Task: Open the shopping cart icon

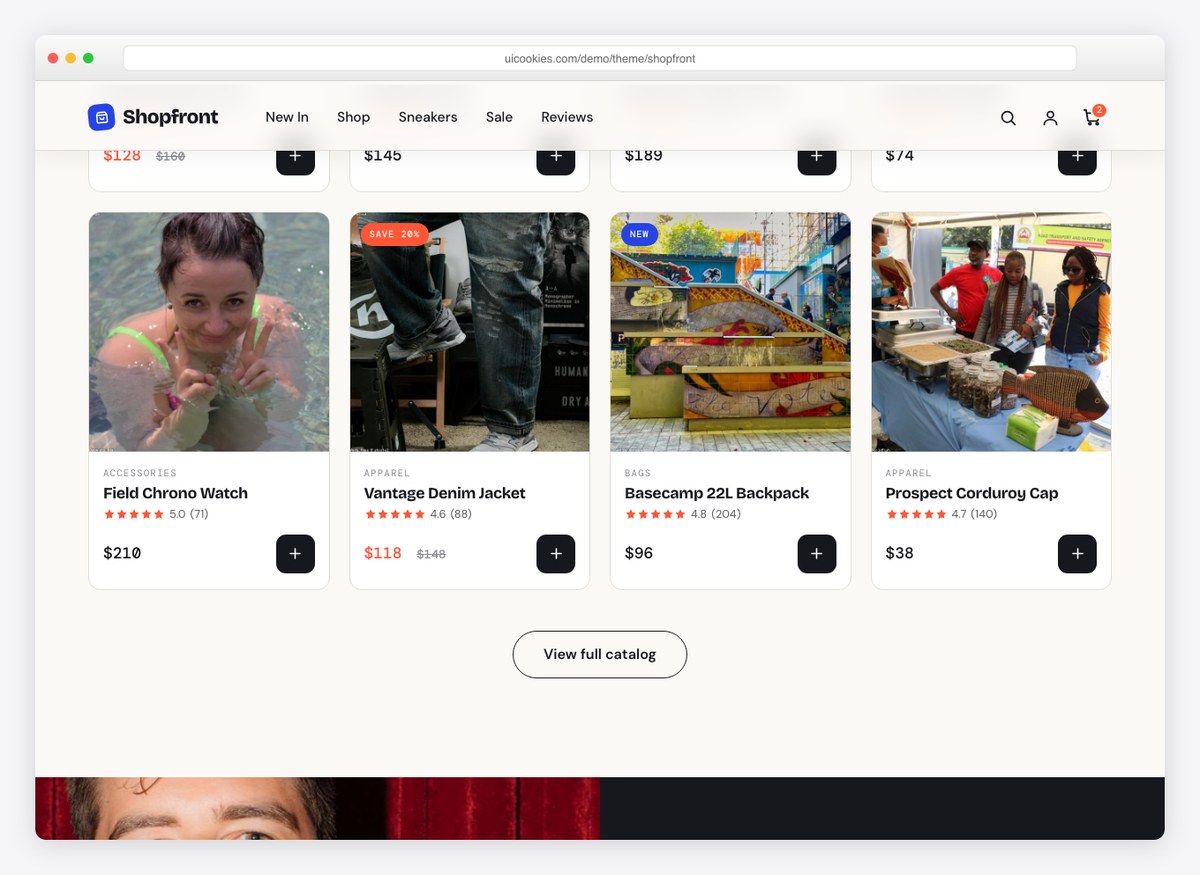Action: (x=1092, y=118)
